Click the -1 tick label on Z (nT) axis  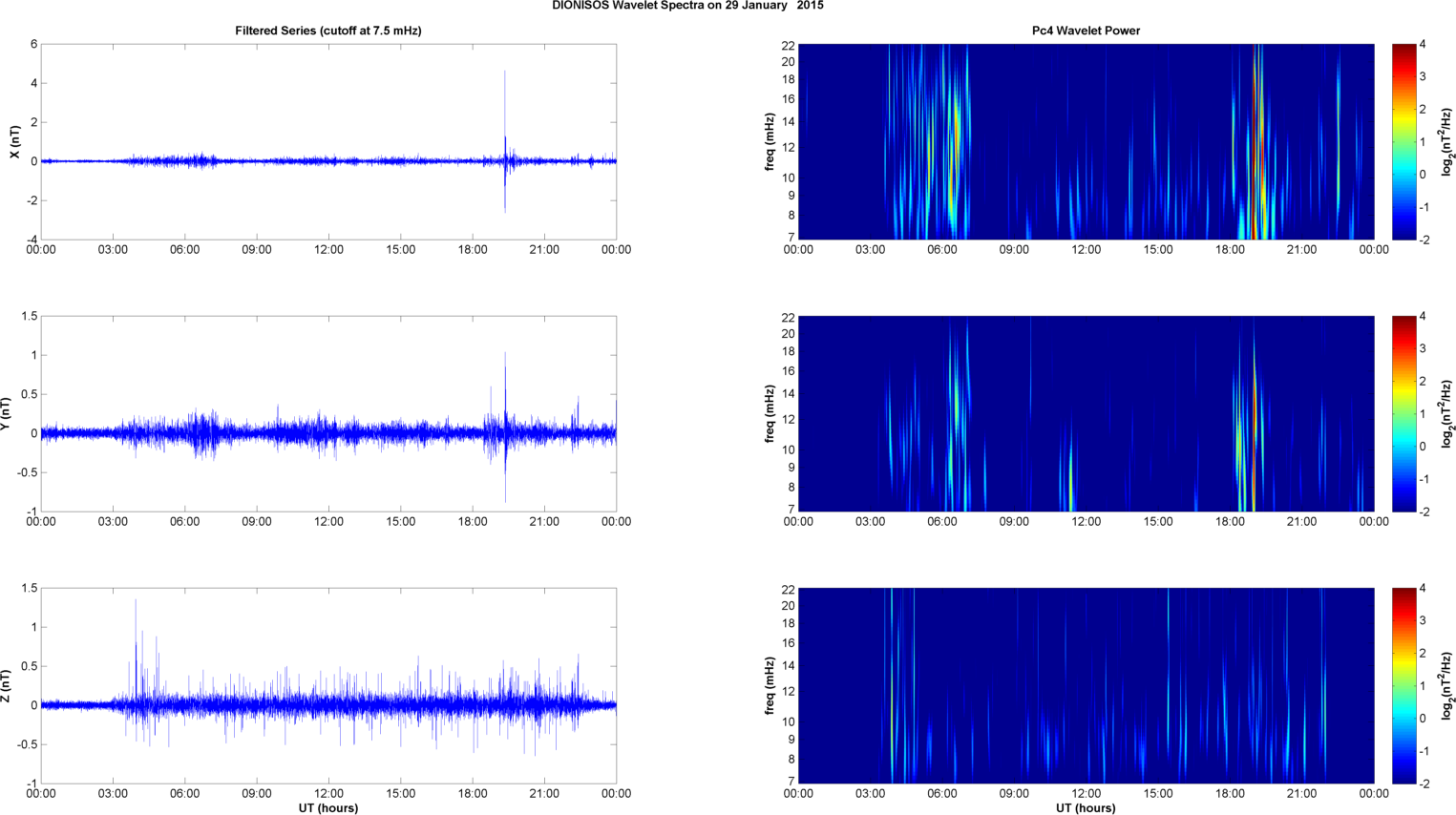coord(32,784)
